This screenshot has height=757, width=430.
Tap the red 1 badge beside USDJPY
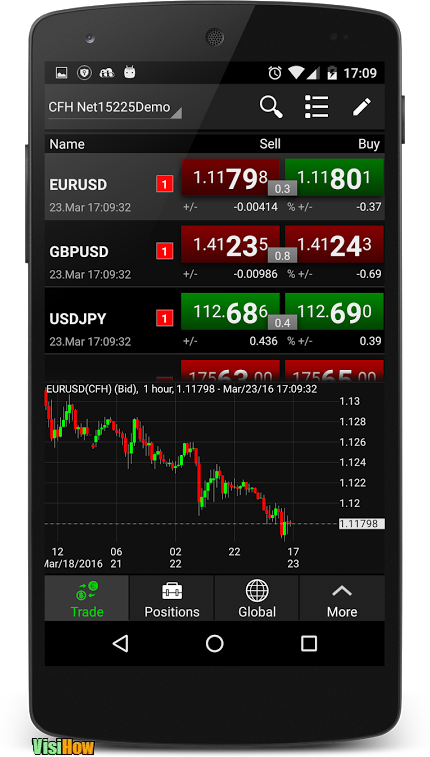tap(165, 318)
